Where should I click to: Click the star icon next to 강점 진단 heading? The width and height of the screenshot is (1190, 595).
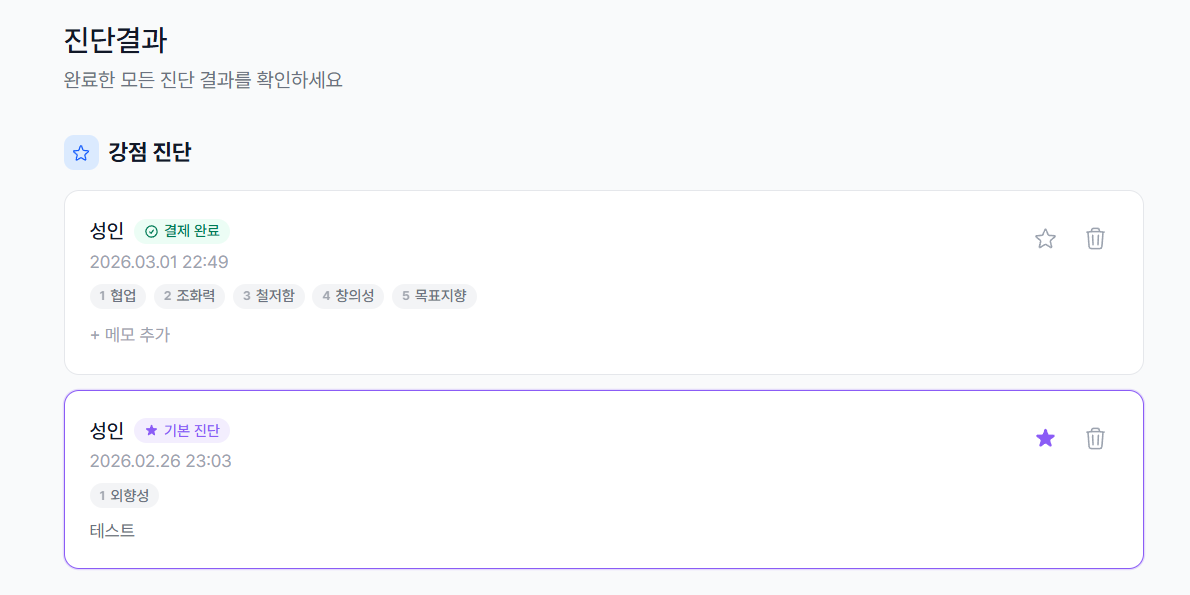[x=81, y=152]
